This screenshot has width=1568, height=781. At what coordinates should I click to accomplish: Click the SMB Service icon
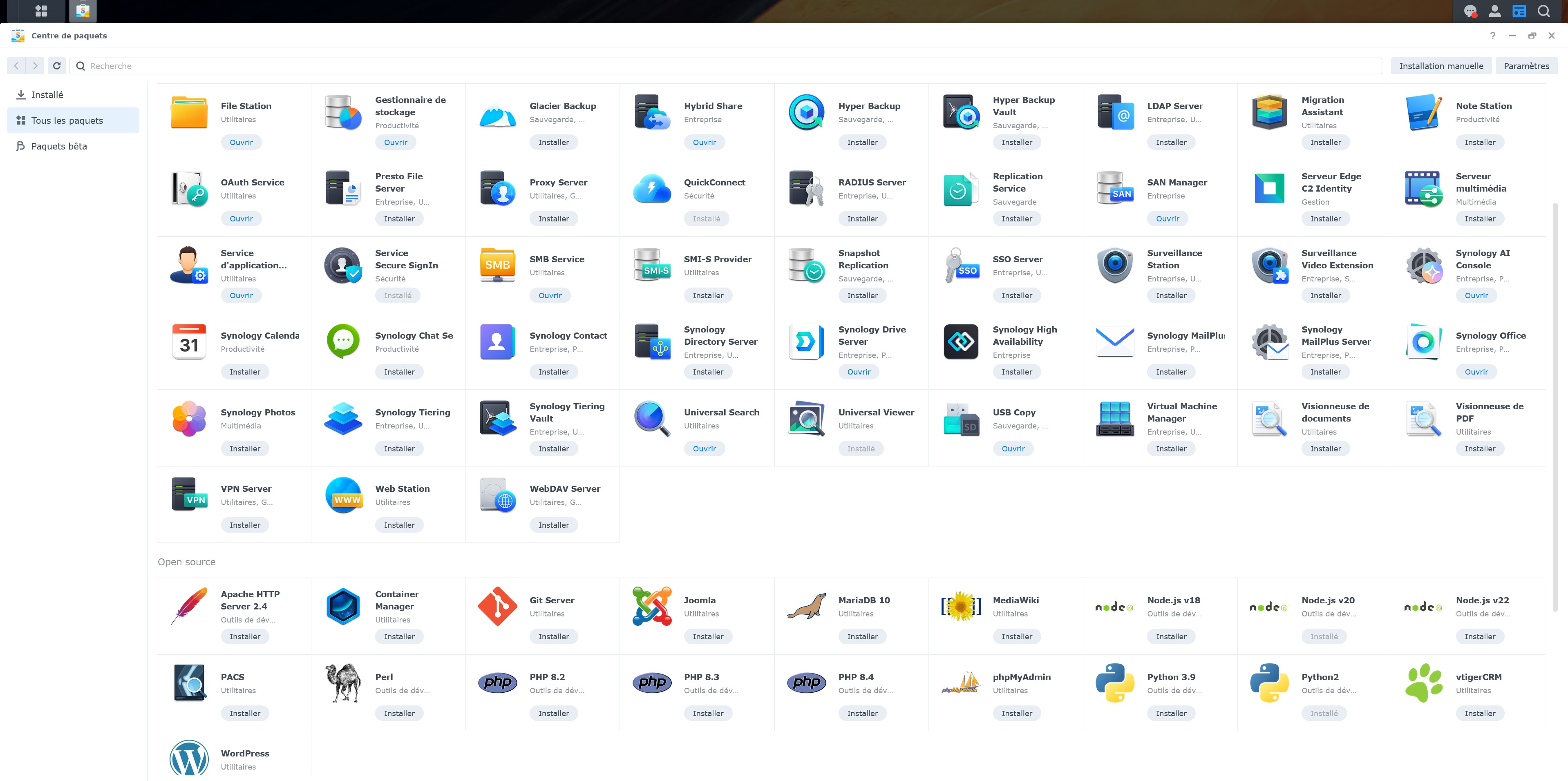coord(498,265)
